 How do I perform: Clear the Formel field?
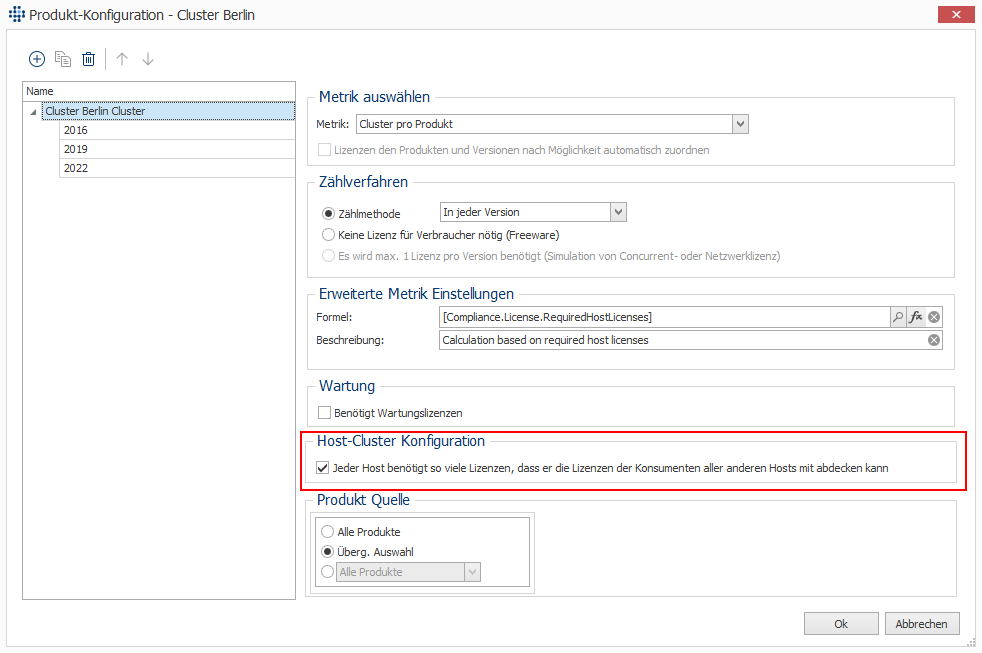click(x=934, y=317)
